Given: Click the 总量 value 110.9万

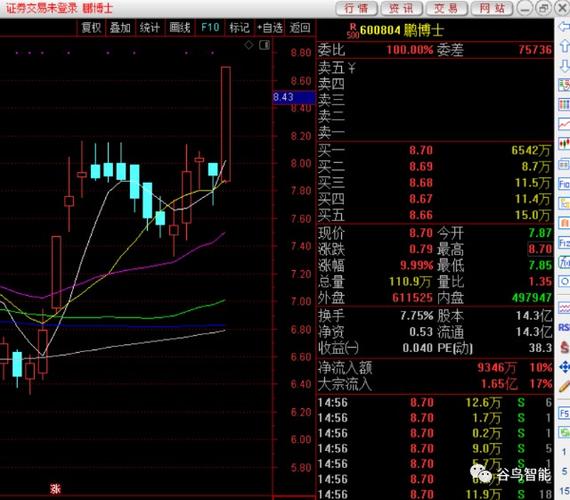Looking at the screenshot, I should click(410, 282).
